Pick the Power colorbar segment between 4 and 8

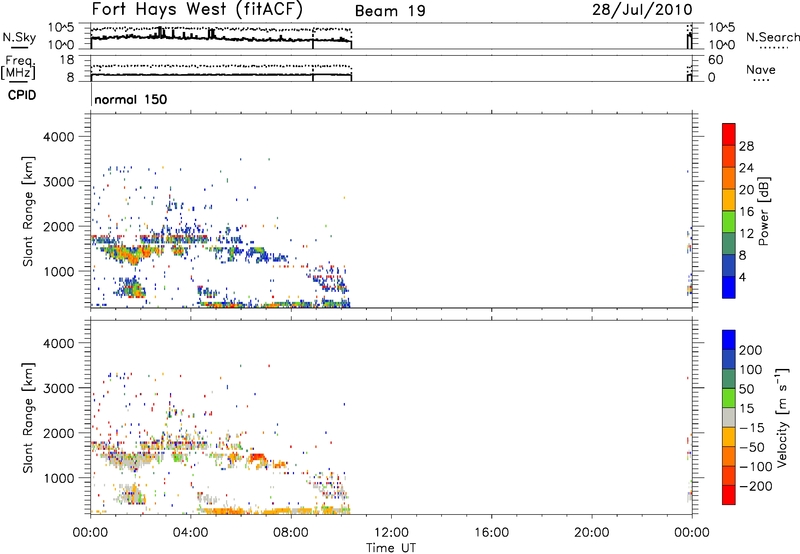[729, 265]
